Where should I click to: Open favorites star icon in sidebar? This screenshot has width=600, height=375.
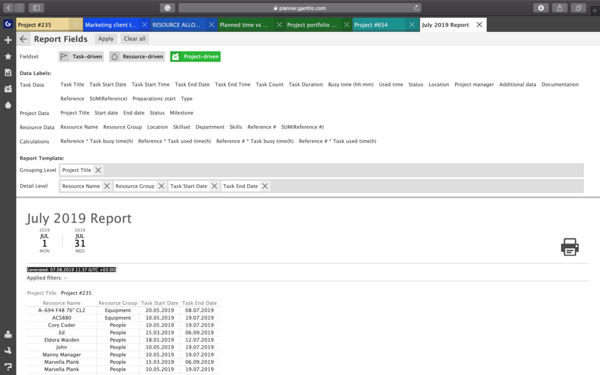8,56
